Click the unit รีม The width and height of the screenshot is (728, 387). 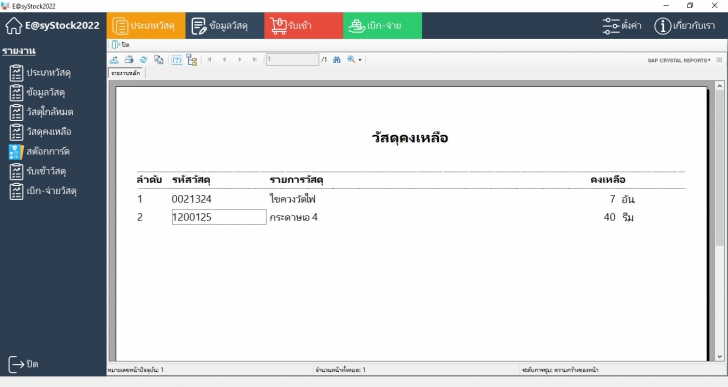point(628,217)
